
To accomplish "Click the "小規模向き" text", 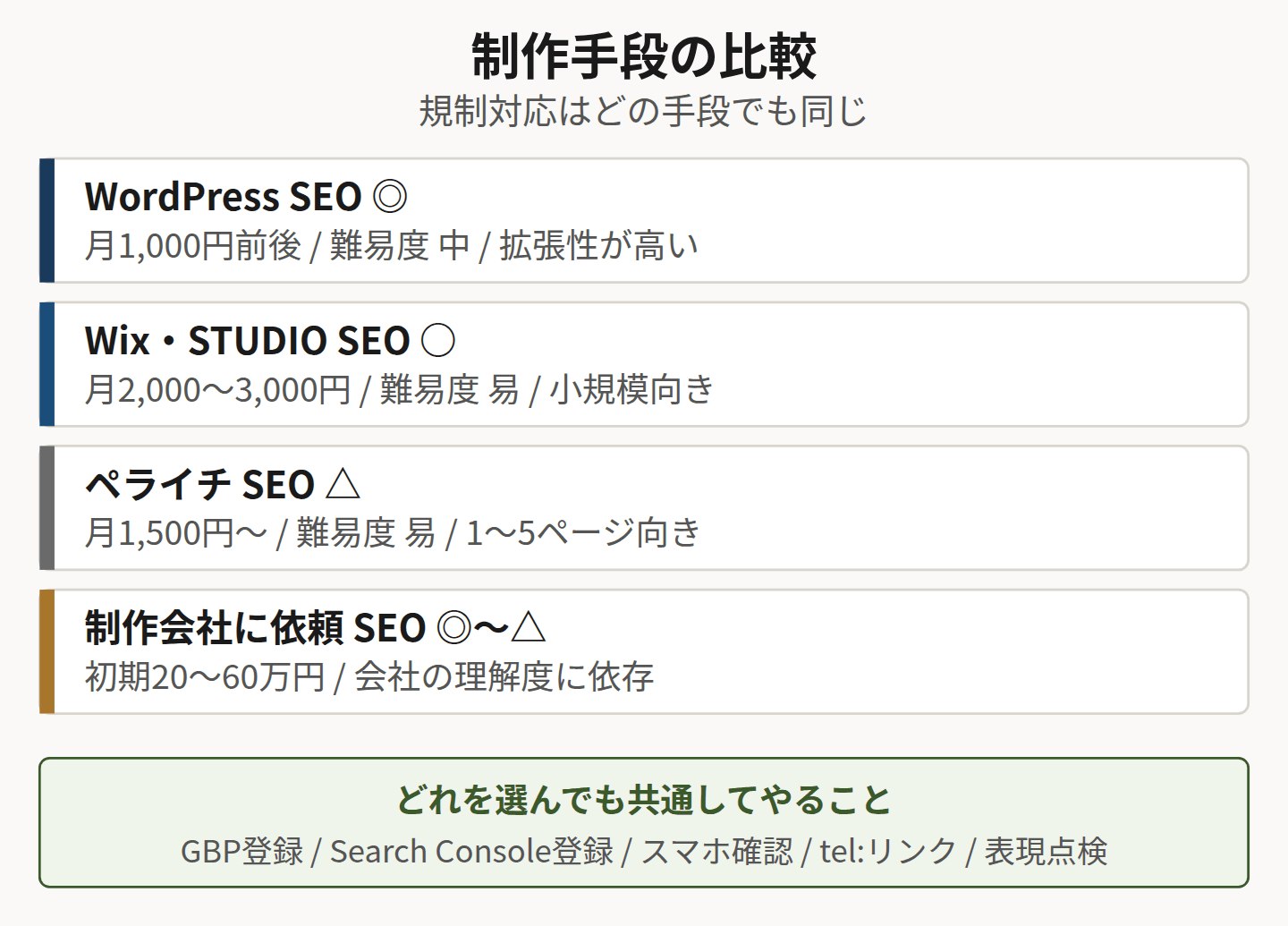I will click(x=631, y=389).
